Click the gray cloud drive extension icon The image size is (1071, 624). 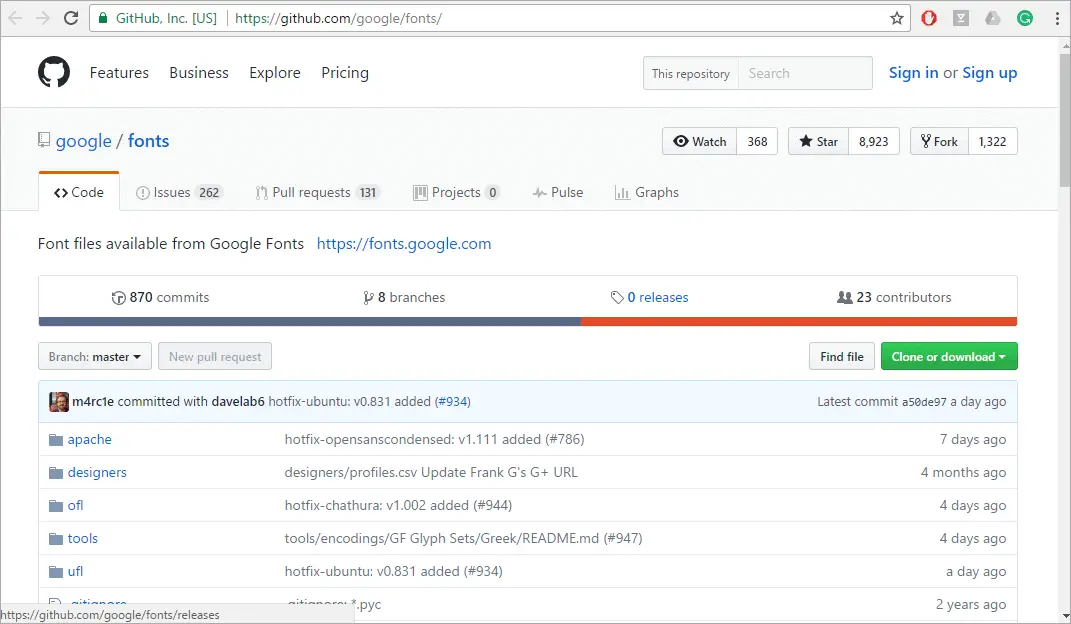coord(992,18)
